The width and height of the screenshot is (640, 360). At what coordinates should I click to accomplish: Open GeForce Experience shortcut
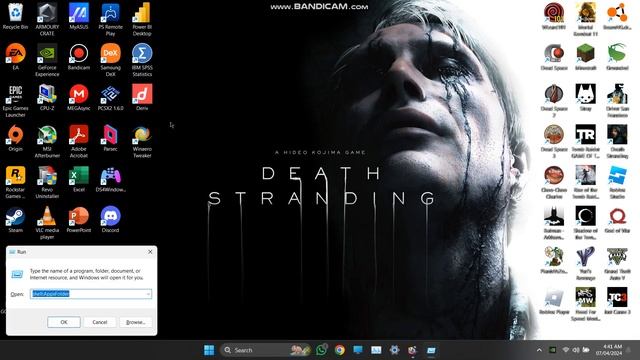47,60
